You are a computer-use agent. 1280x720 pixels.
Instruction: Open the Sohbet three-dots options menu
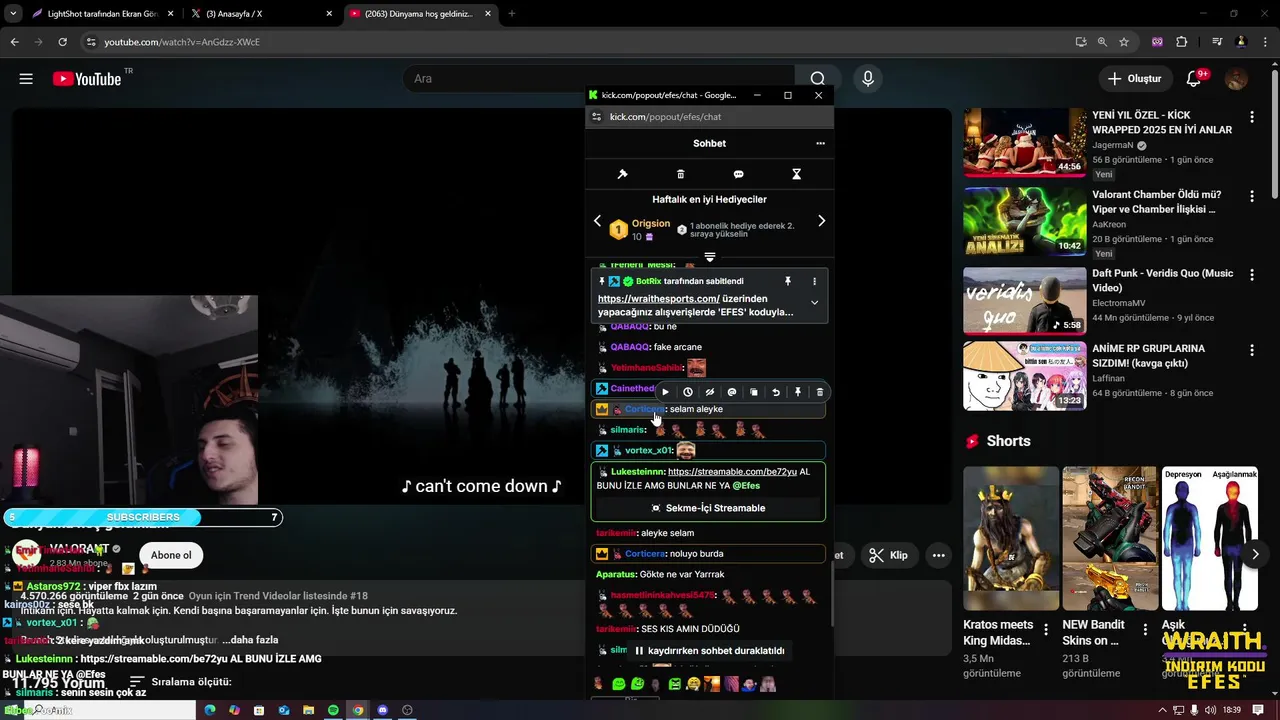[820, 143]
